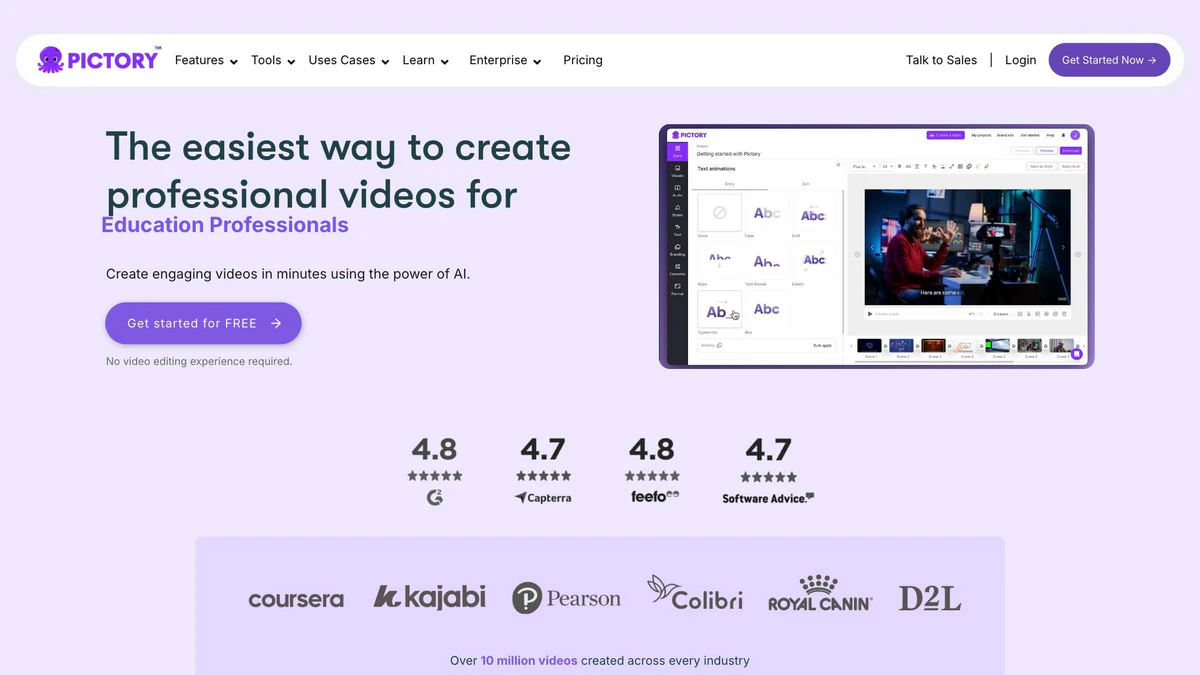The image size is (1200, 675).
Task: Click the Software Advice logo
Action: [768, 498]
